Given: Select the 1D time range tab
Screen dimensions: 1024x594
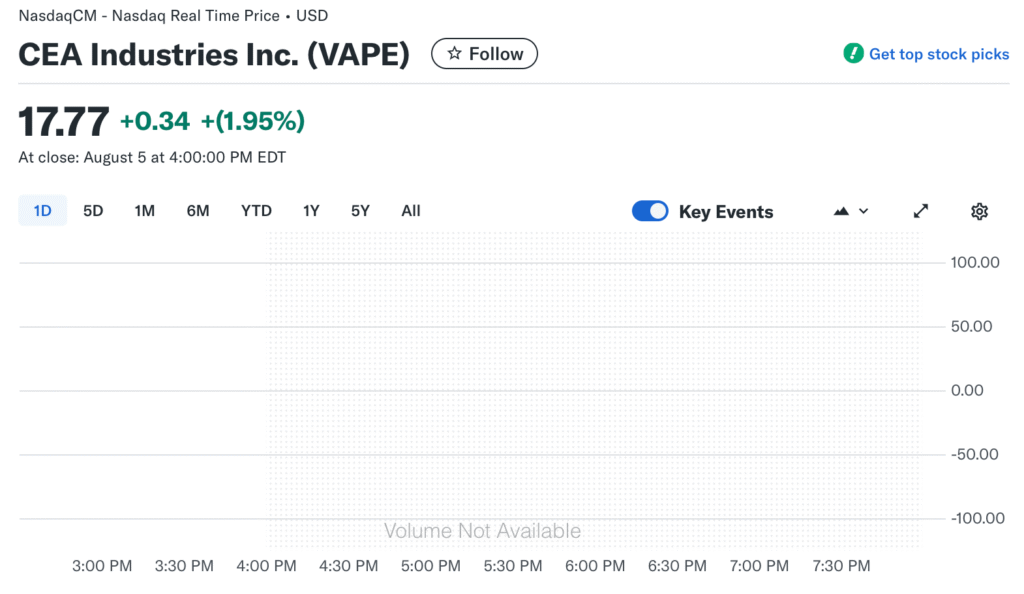Looking at the screenshot, I should tap(42, 211).
